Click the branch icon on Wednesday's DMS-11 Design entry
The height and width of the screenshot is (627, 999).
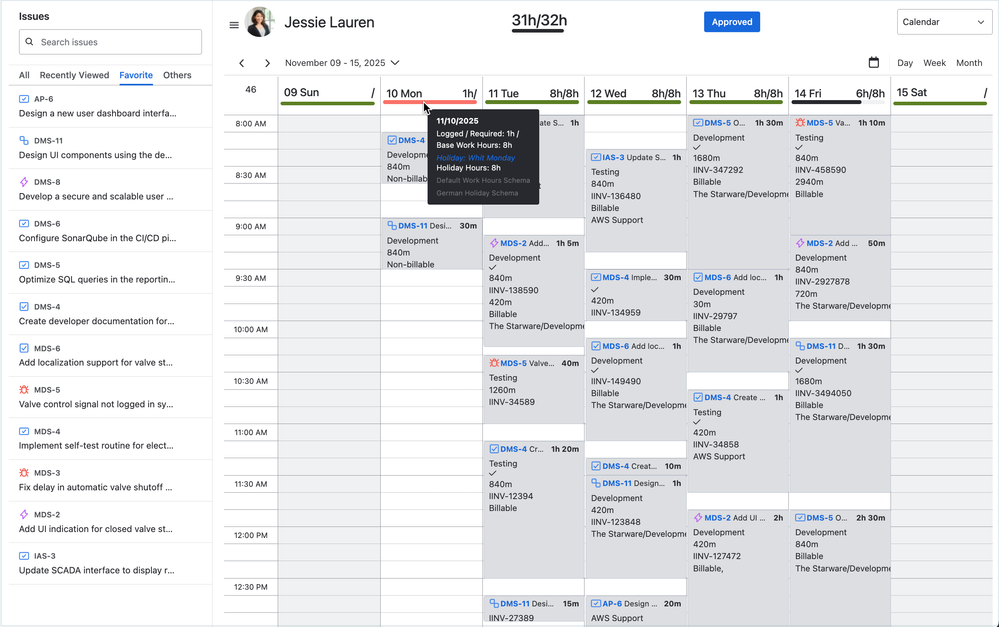597,483
